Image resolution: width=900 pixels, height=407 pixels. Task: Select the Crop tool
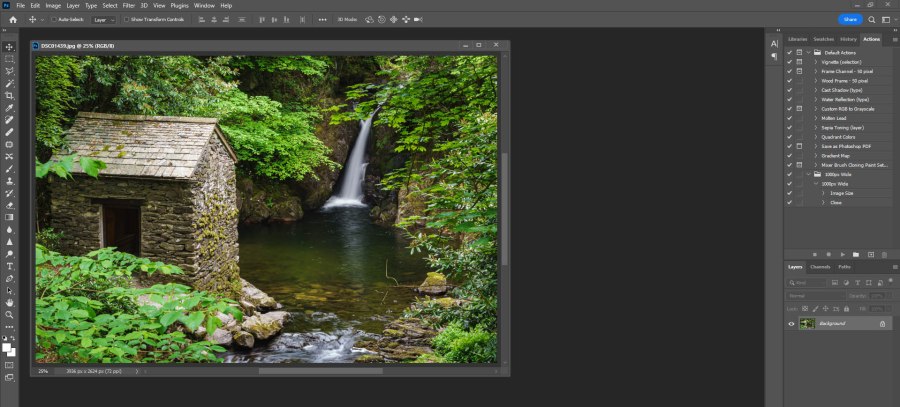[10, 96]
